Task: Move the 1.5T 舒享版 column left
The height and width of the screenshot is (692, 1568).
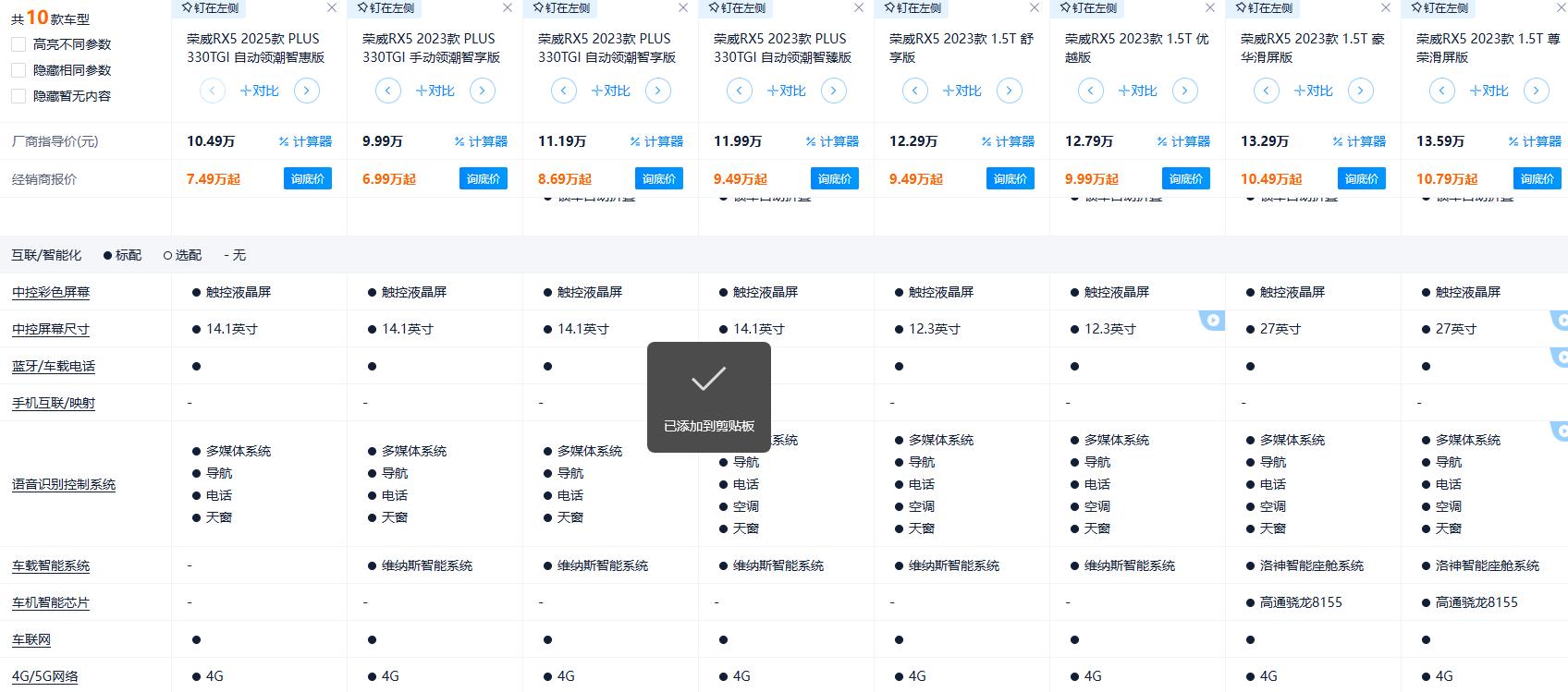Action: pyautogui.click(x=915, y=91)
